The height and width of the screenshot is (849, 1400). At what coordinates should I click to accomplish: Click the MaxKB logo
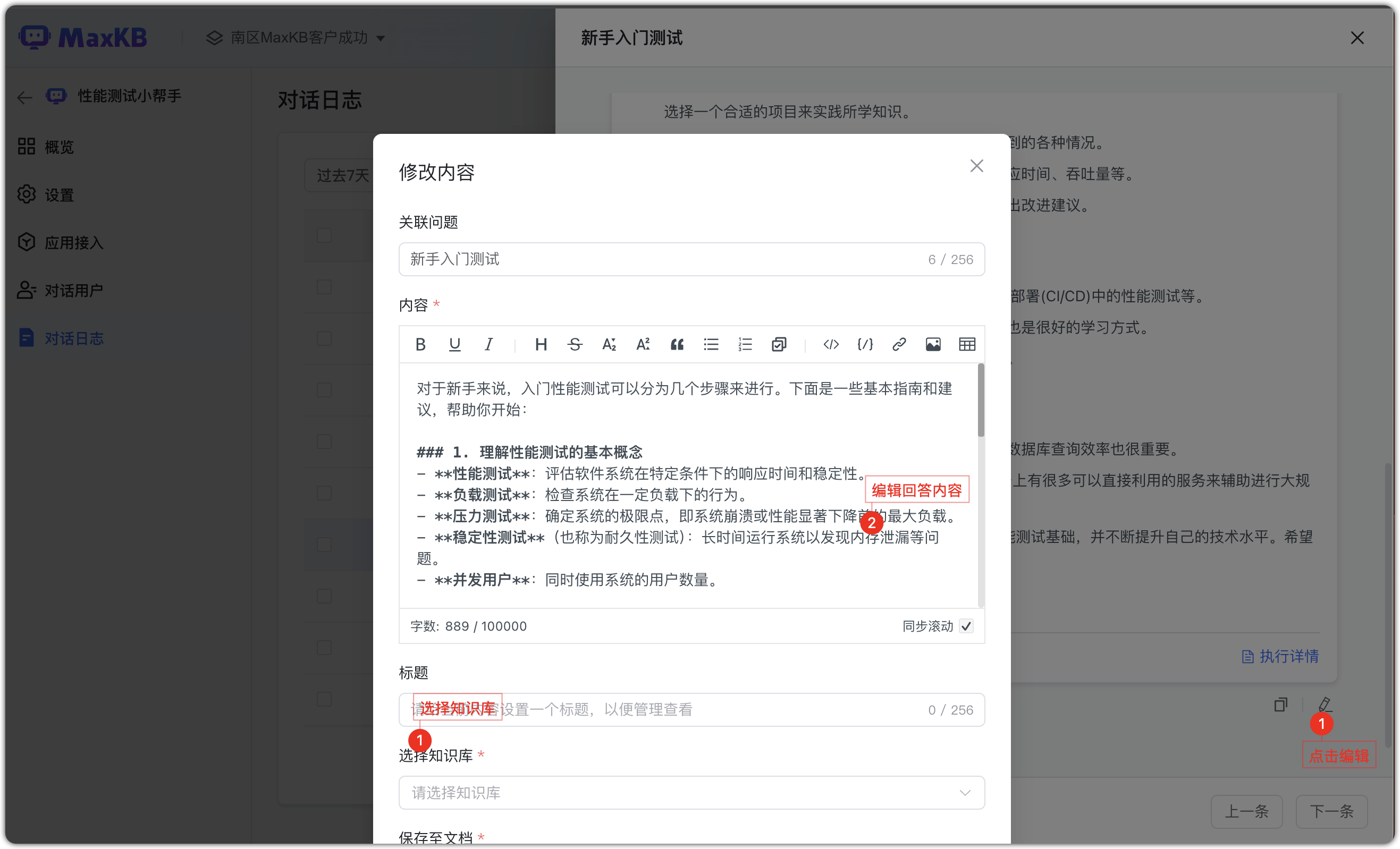(83, 38)
